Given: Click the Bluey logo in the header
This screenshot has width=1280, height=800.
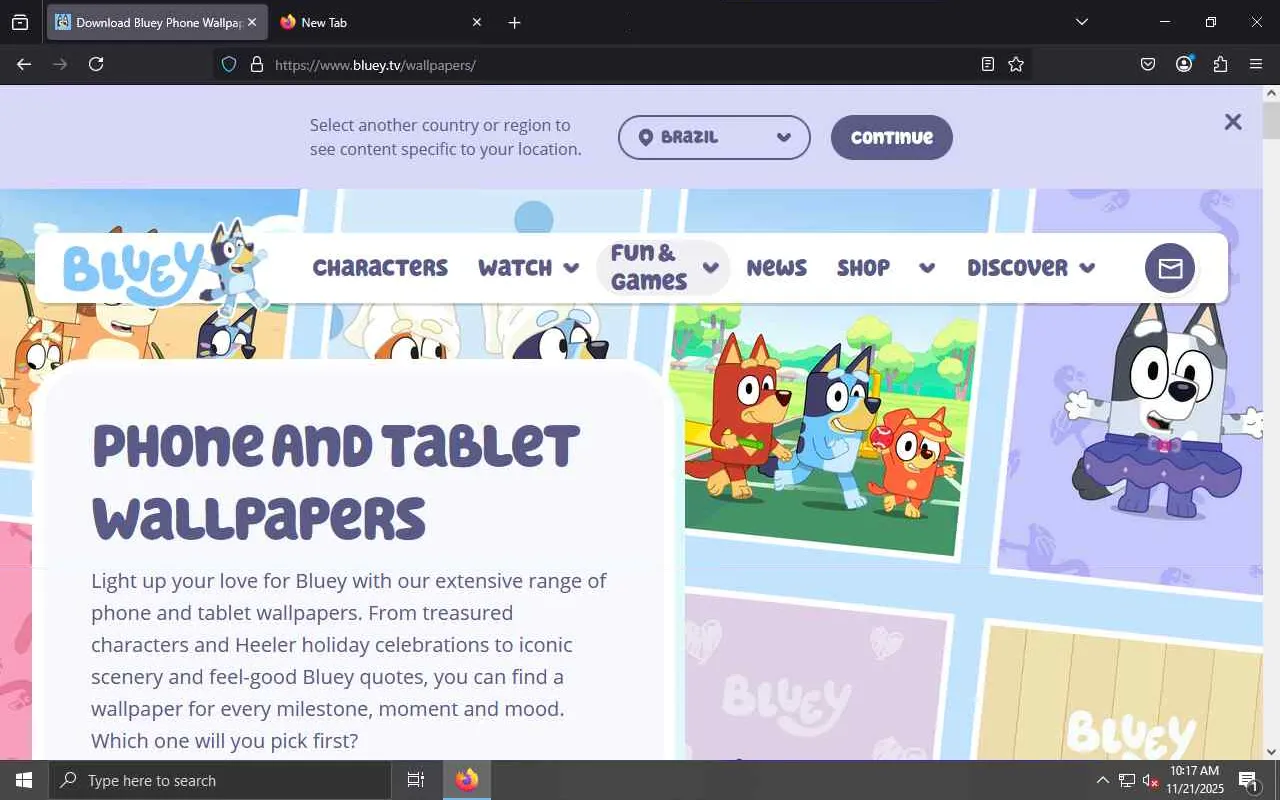Looking at the screenshot, I should tap(165, 267).
